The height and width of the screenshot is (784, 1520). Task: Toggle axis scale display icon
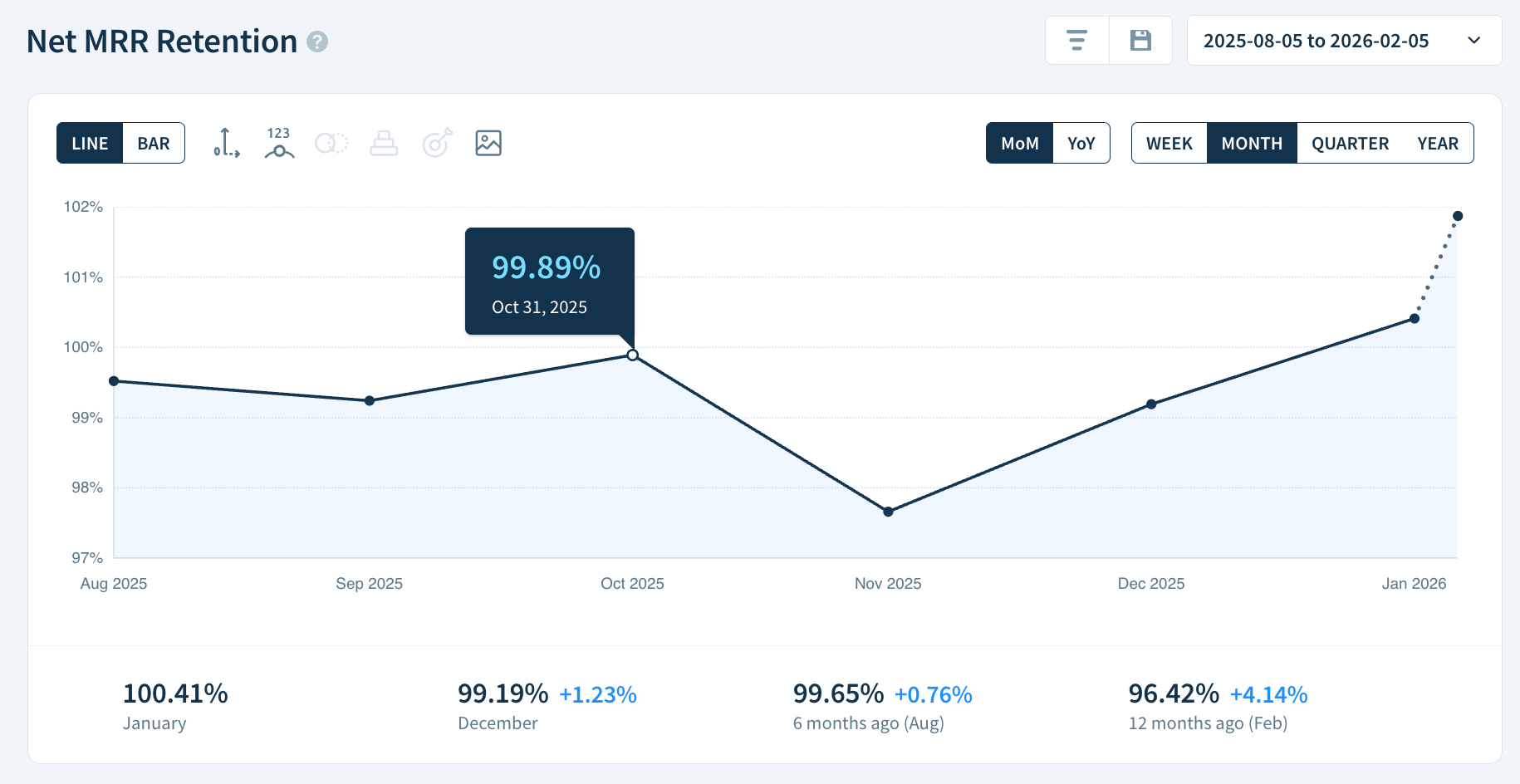pos(224,143)
